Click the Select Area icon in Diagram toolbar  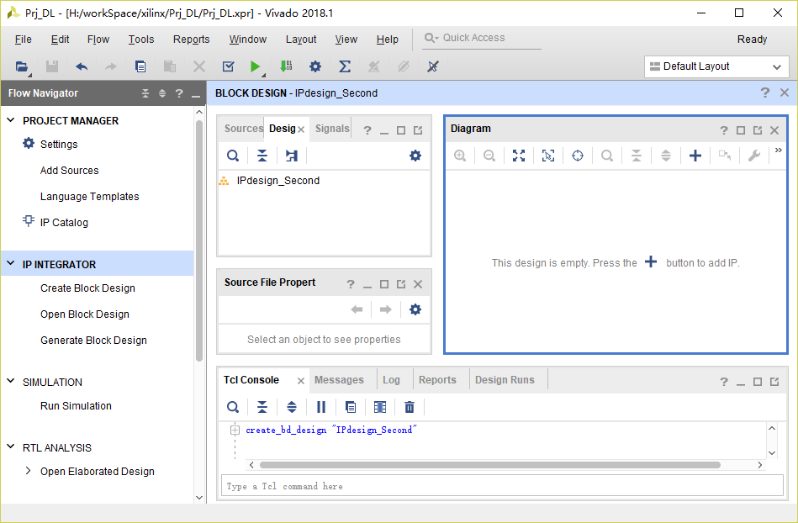tap(548, 156)
